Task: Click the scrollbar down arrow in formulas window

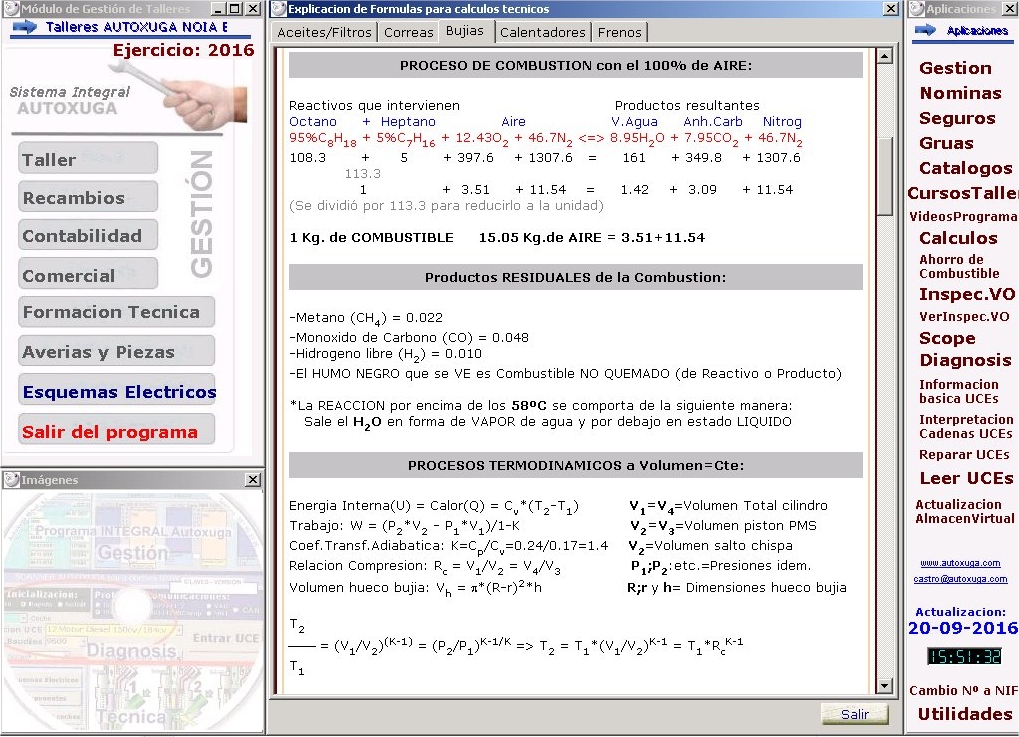Action: tap(884, 685)
